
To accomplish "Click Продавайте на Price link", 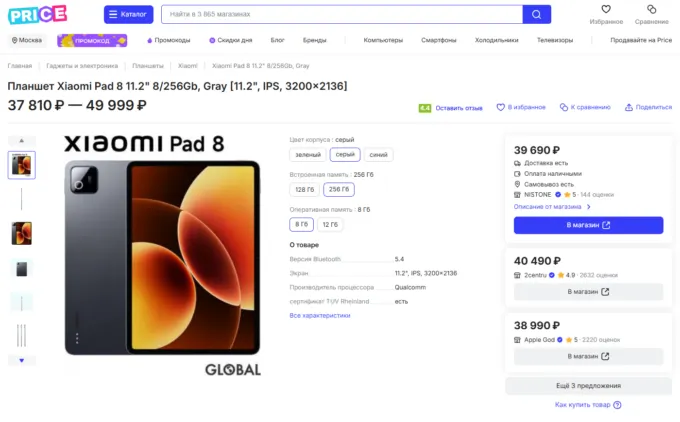I will pos(641,40).
